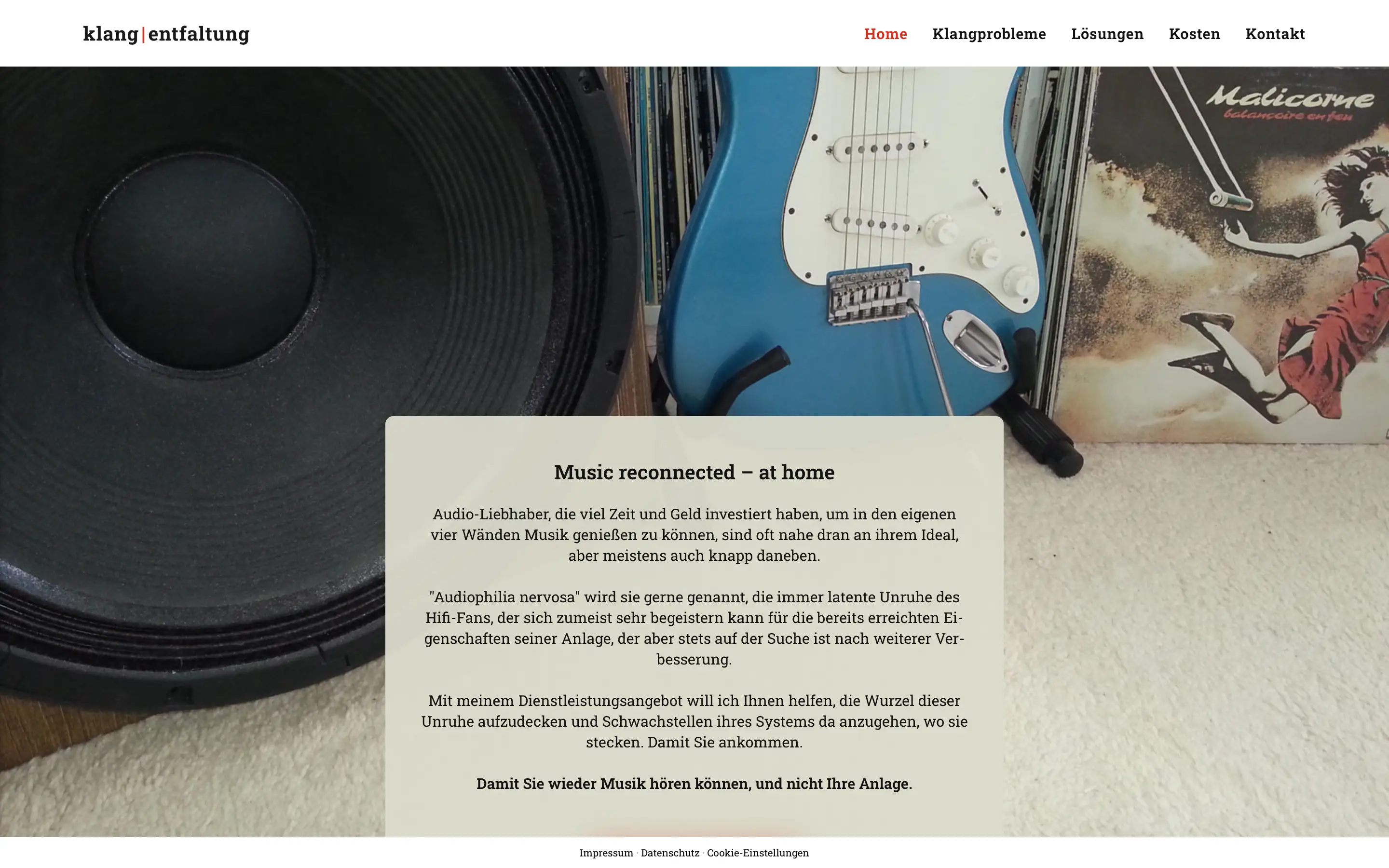
Task: Click the 'Audiophilia nervosa' paragraph
Action: click(694, 627)
